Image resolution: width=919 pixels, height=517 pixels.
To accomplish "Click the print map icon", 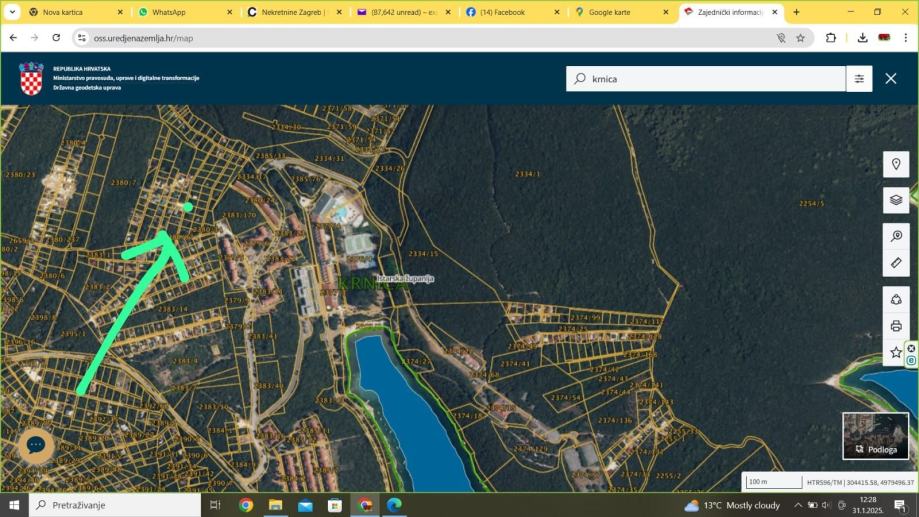I will 896,325.
